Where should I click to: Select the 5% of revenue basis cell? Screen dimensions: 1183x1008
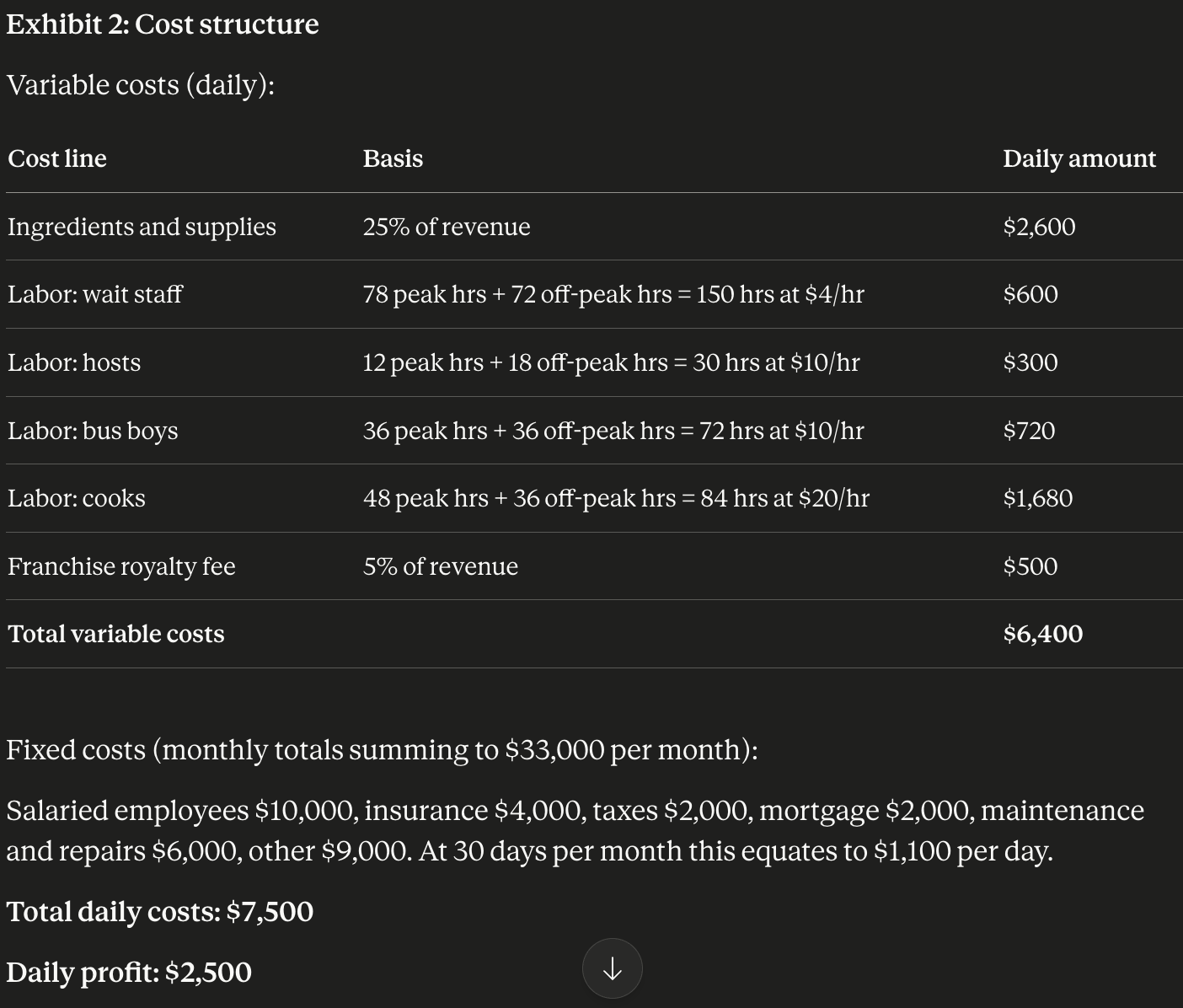[x=441, y=566]
